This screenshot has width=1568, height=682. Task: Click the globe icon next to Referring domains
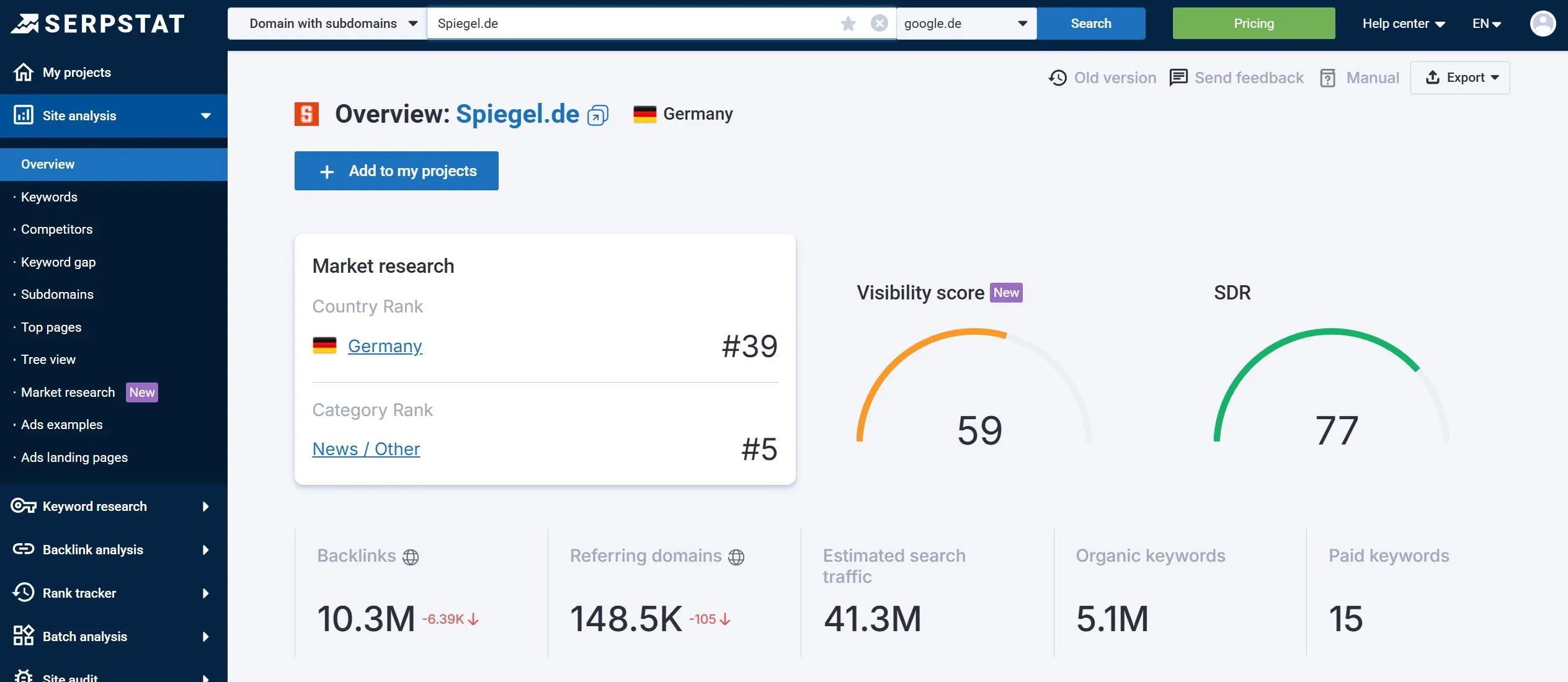pyautogui.click(x=736, y=557)
